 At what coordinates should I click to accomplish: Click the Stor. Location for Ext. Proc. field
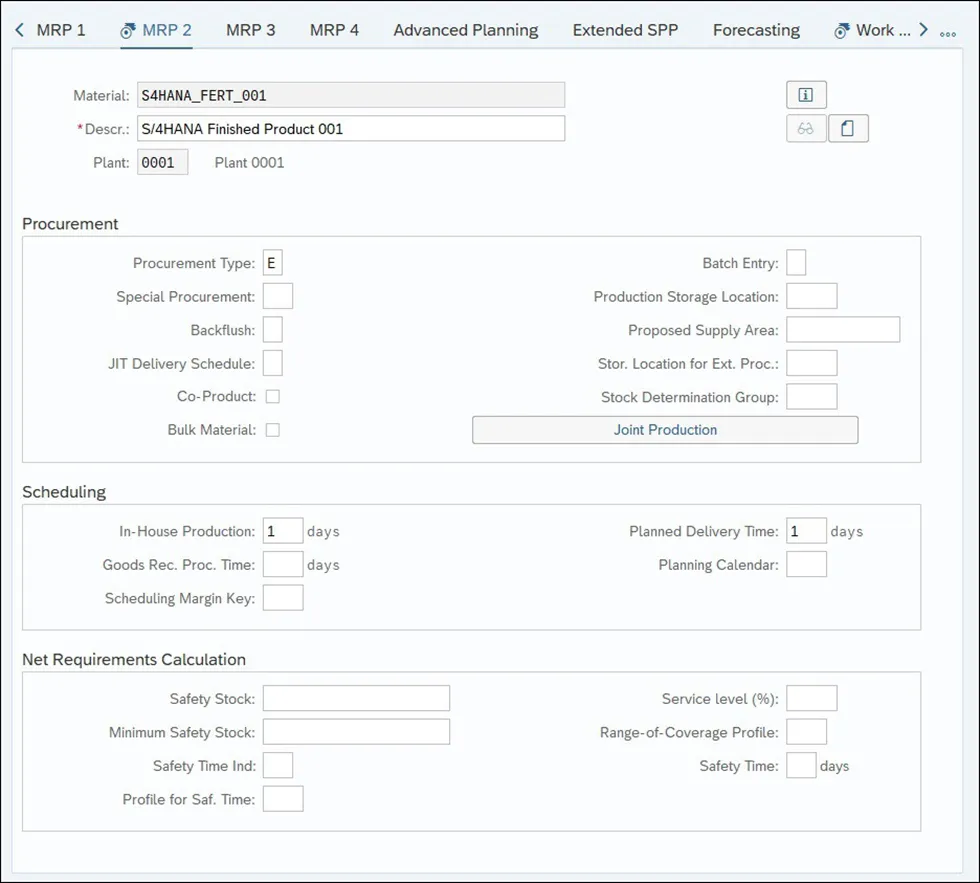(x=811, y=363)
